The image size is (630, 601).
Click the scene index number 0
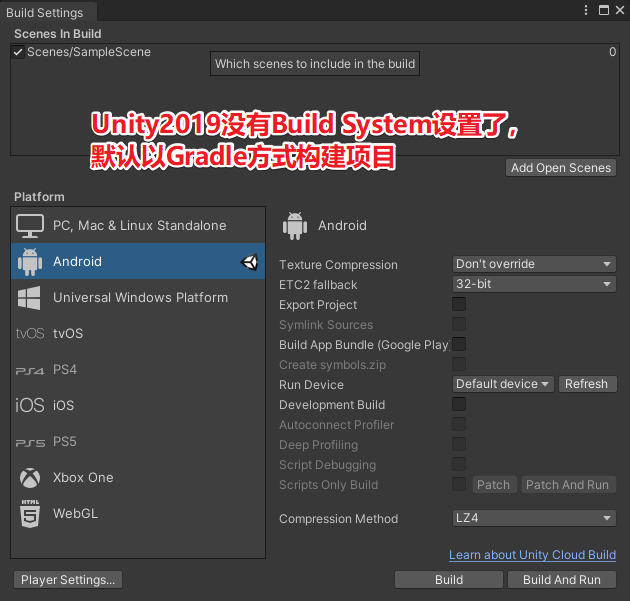tap(612, 52)
